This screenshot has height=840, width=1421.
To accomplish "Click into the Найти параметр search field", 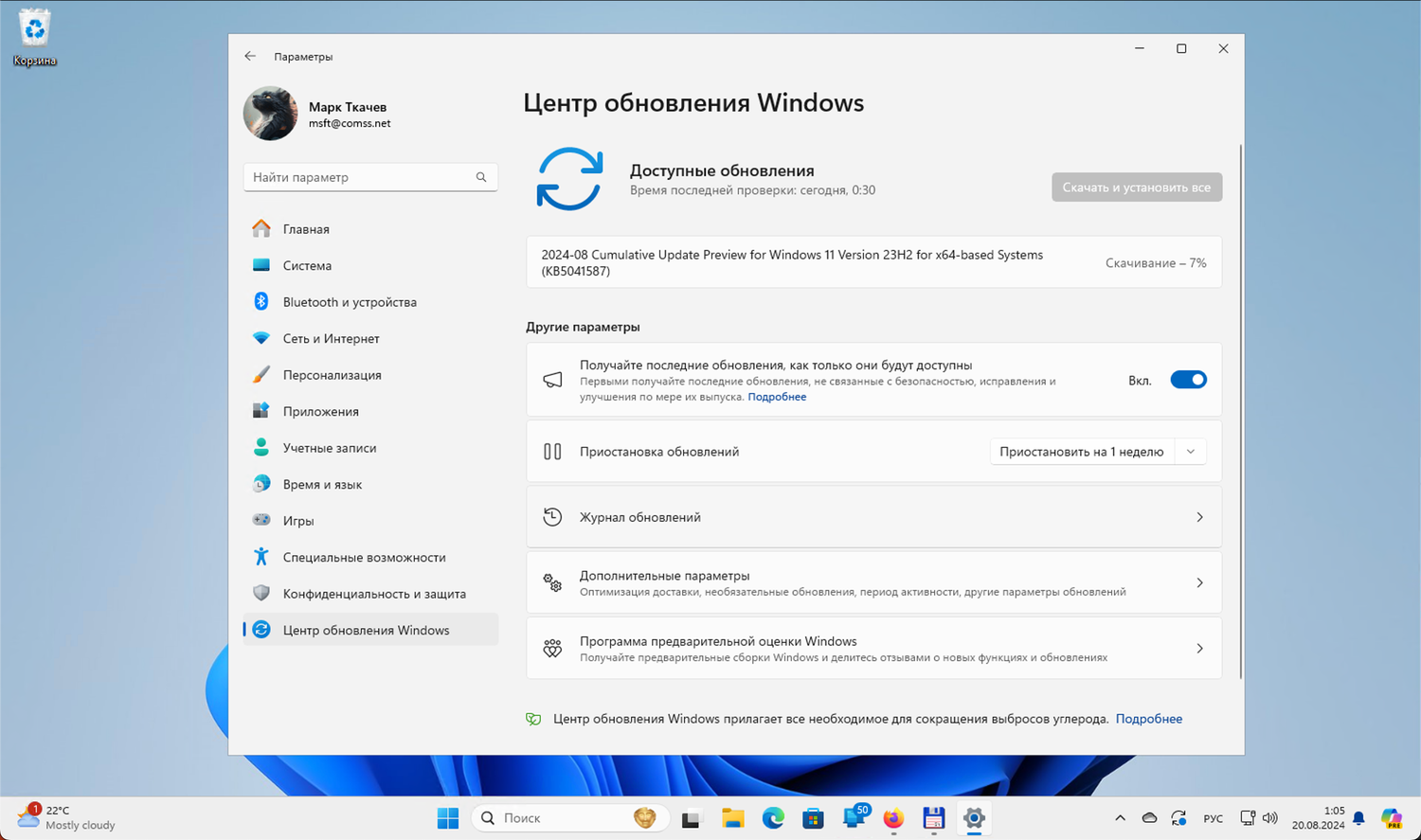I will pos(370,177).
